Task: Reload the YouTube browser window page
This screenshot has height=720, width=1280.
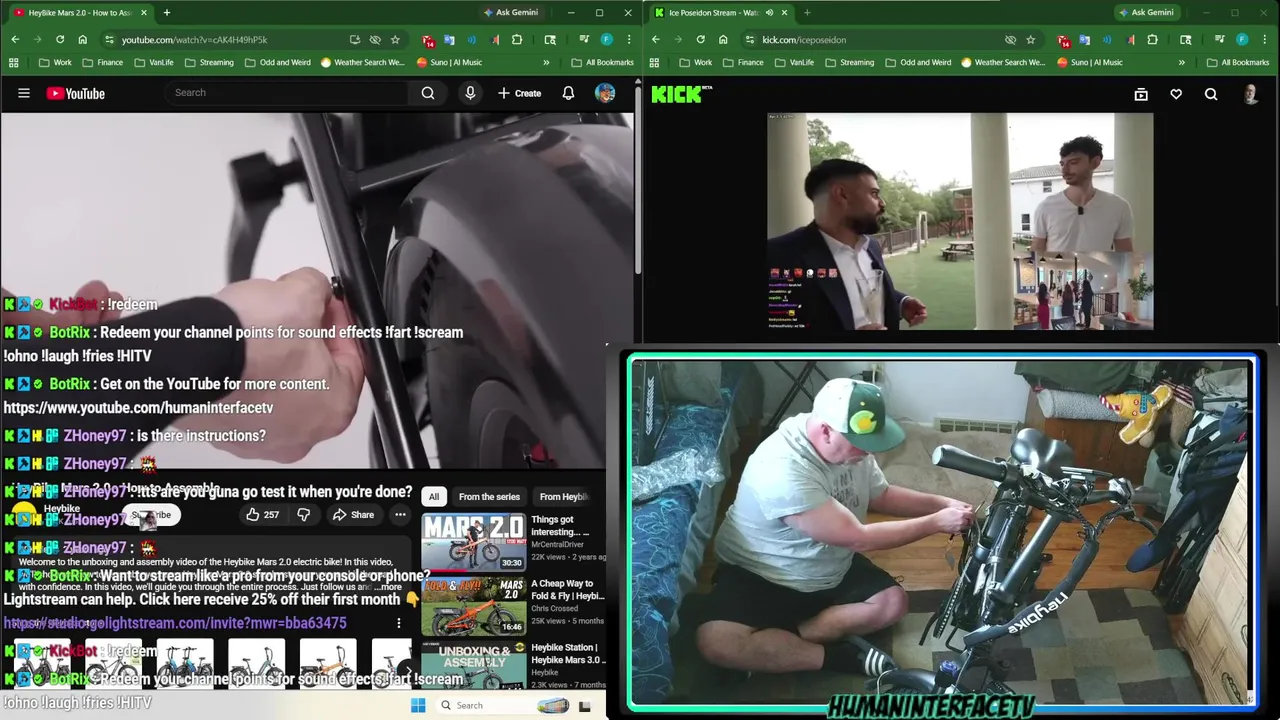Action: [x=60, y=39]
